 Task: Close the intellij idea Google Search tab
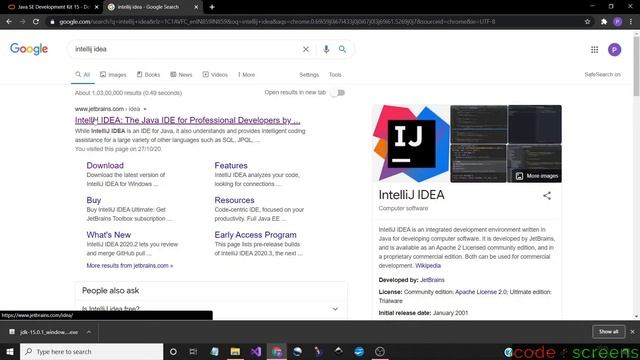click(196, 7)
